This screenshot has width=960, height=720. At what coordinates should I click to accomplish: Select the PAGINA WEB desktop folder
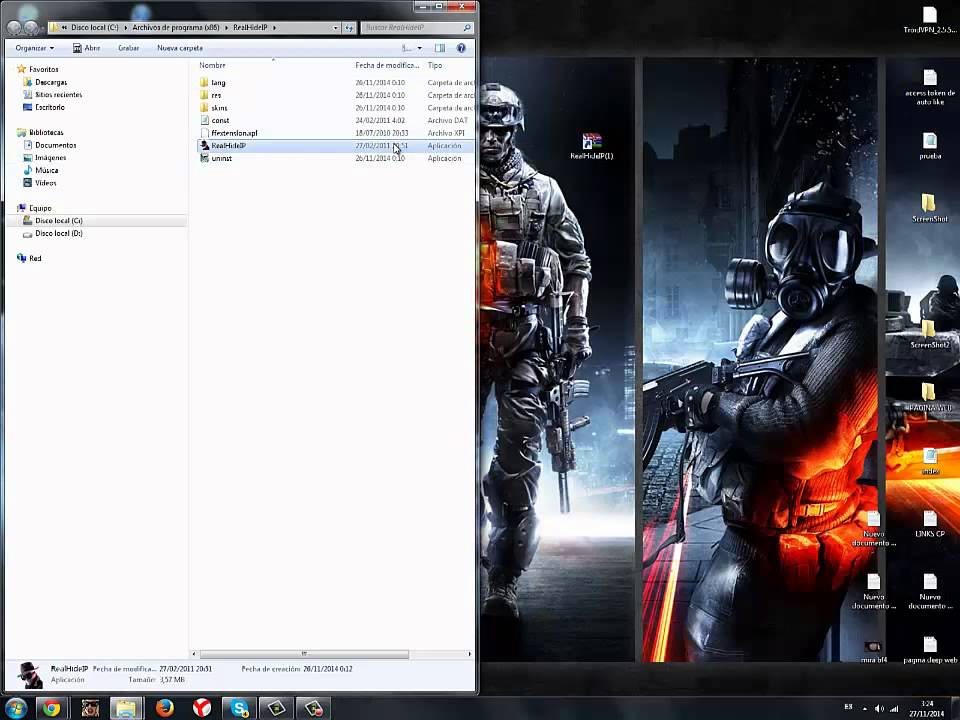(929, 397)
